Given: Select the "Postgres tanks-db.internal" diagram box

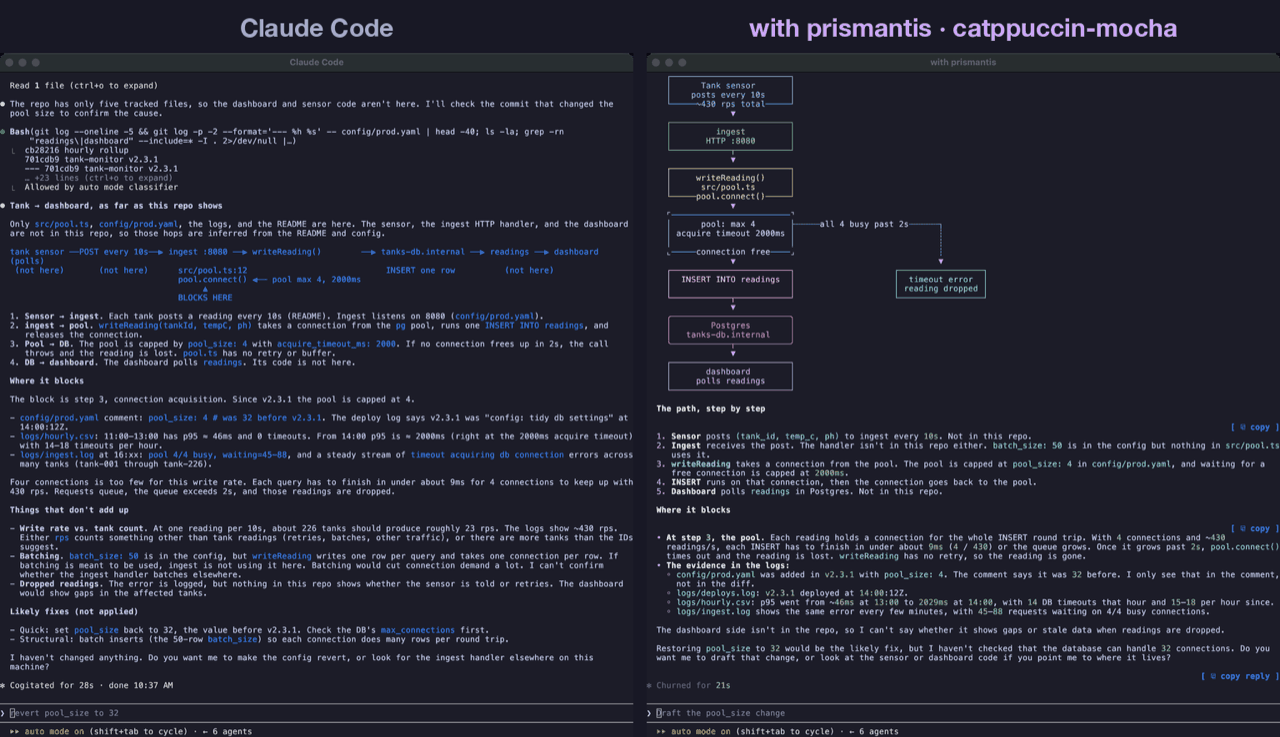Looking at the screenshot, I should click(730, 330).
